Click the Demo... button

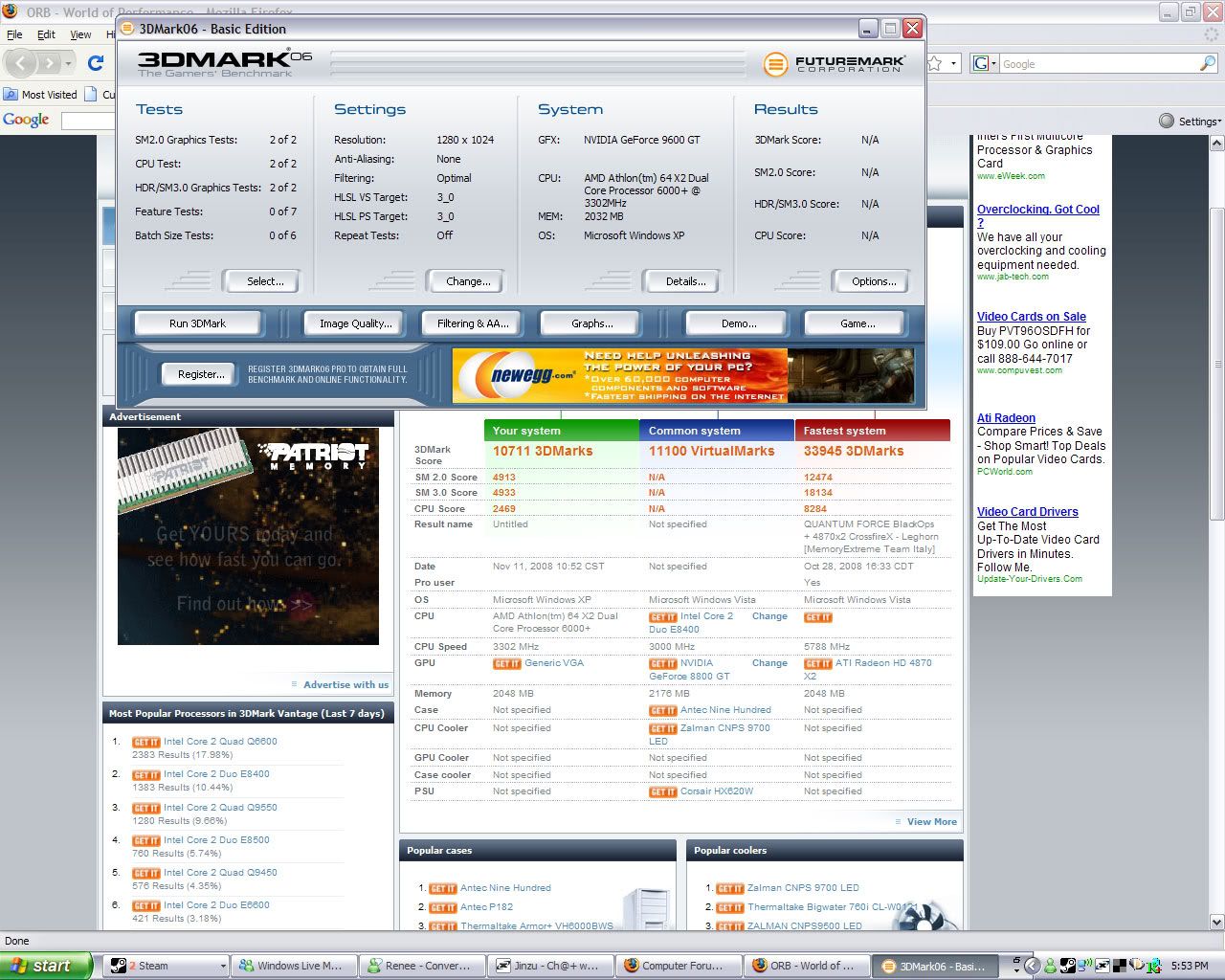pyautogui.click(x=738, y=323)
